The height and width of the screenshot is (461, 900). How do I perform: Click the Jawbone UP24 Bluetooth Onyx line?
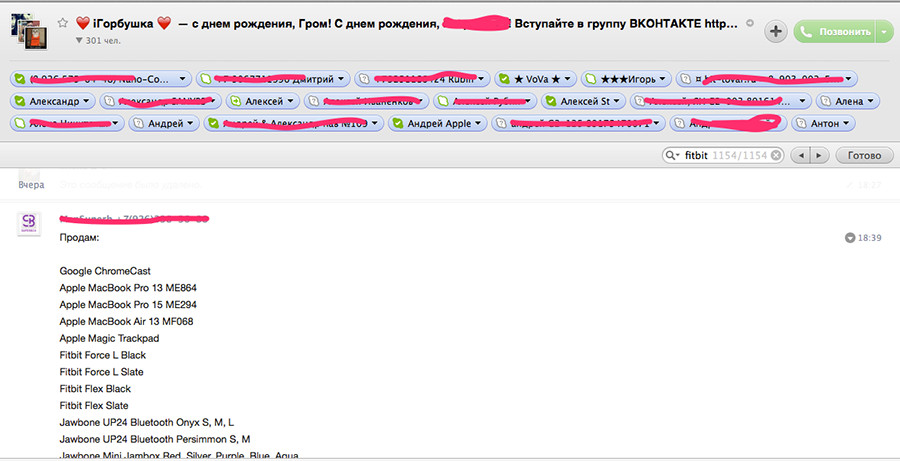coord(146,423)
